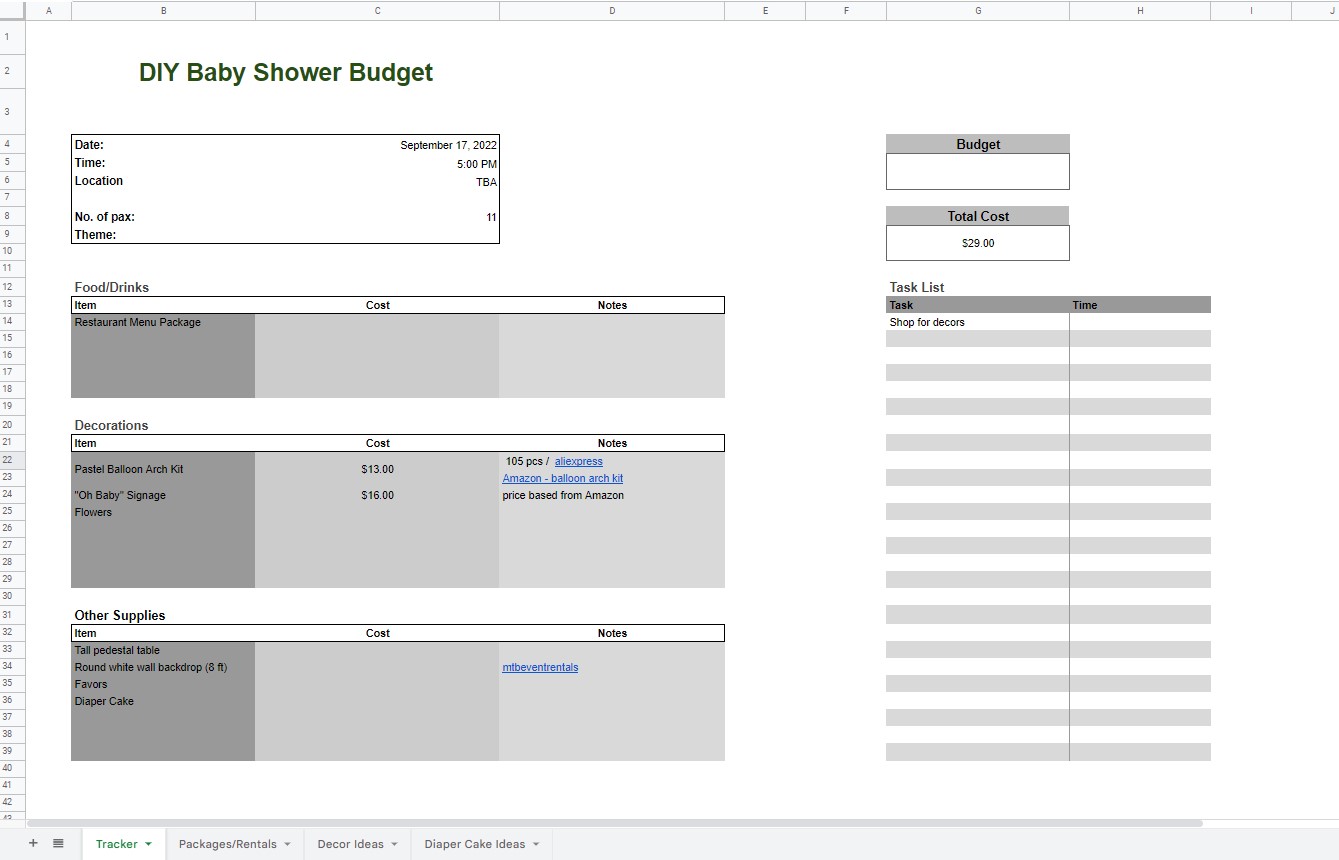The height and width of the screenshot is (860, 1339).
Task: Click the Decorations section heading
Action: (111, 425)
